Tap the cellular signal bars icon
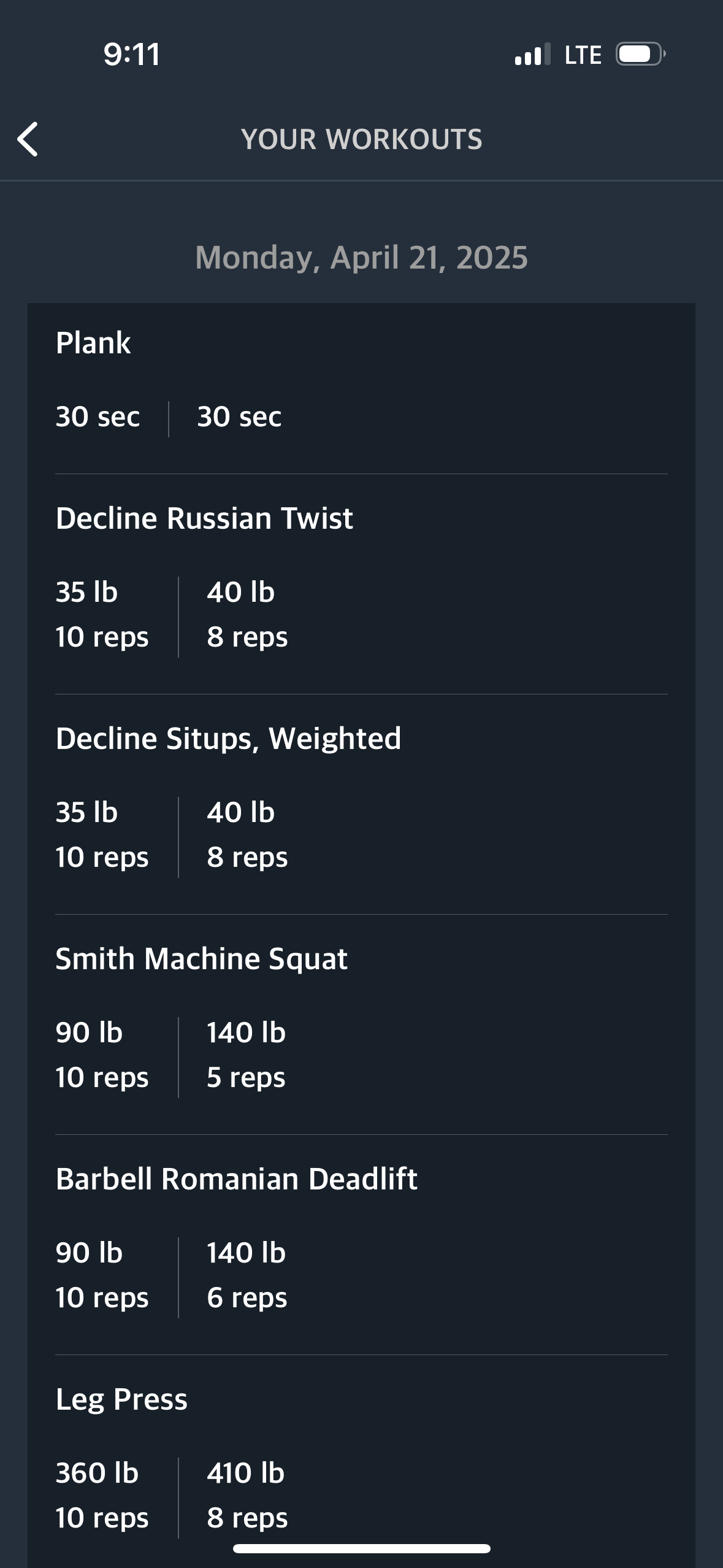 (x=532, y=55)
